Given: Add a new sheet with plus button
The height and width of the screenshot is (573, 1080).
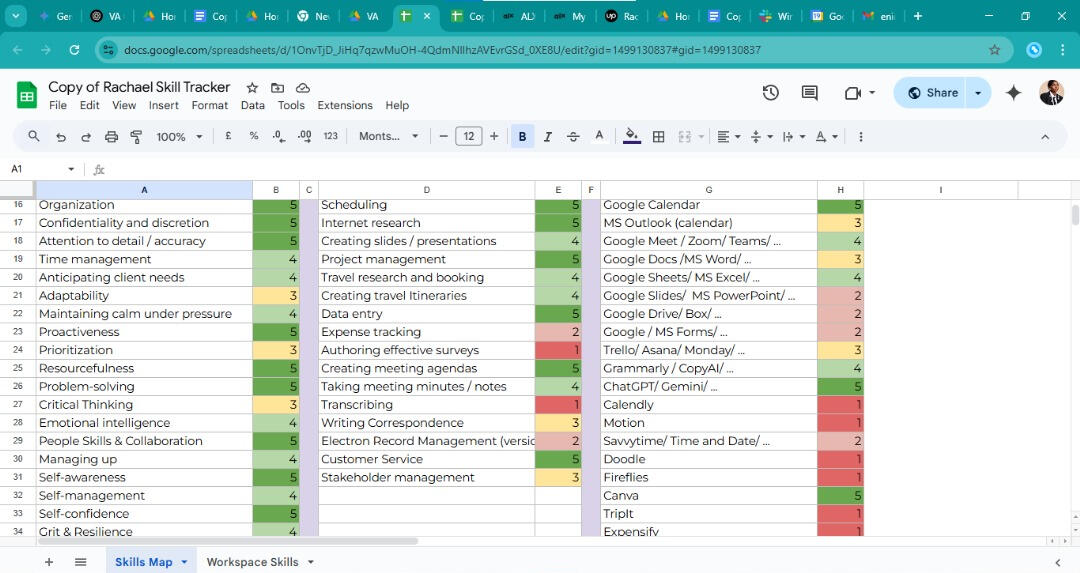Looking at the screenshot, I should tap(48, 562).
